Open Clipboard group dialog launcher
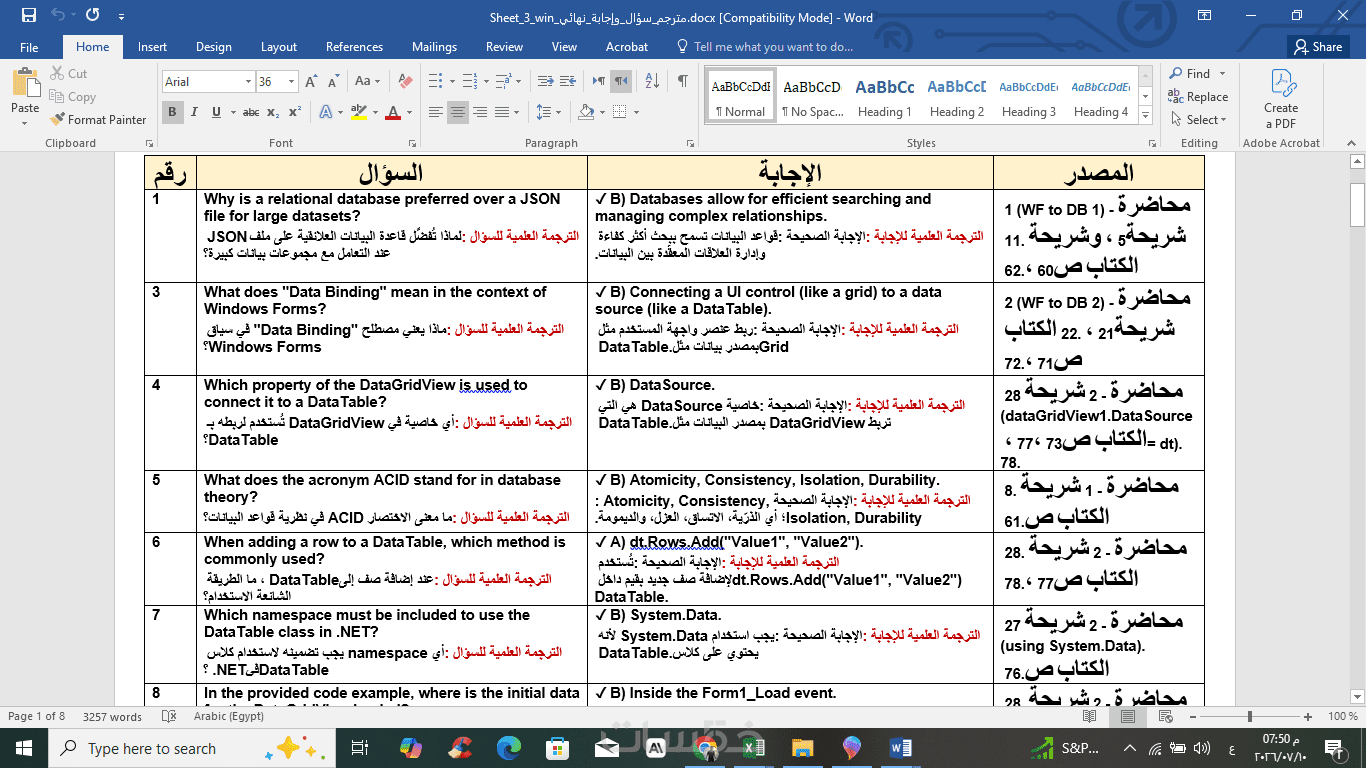Screen dimensions: 1366x768 coord(148,144)
